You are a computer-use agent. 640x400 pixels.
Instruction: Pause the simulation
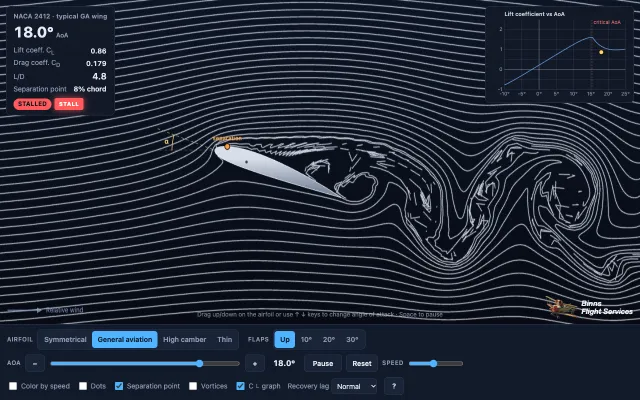tap(323, 363)
